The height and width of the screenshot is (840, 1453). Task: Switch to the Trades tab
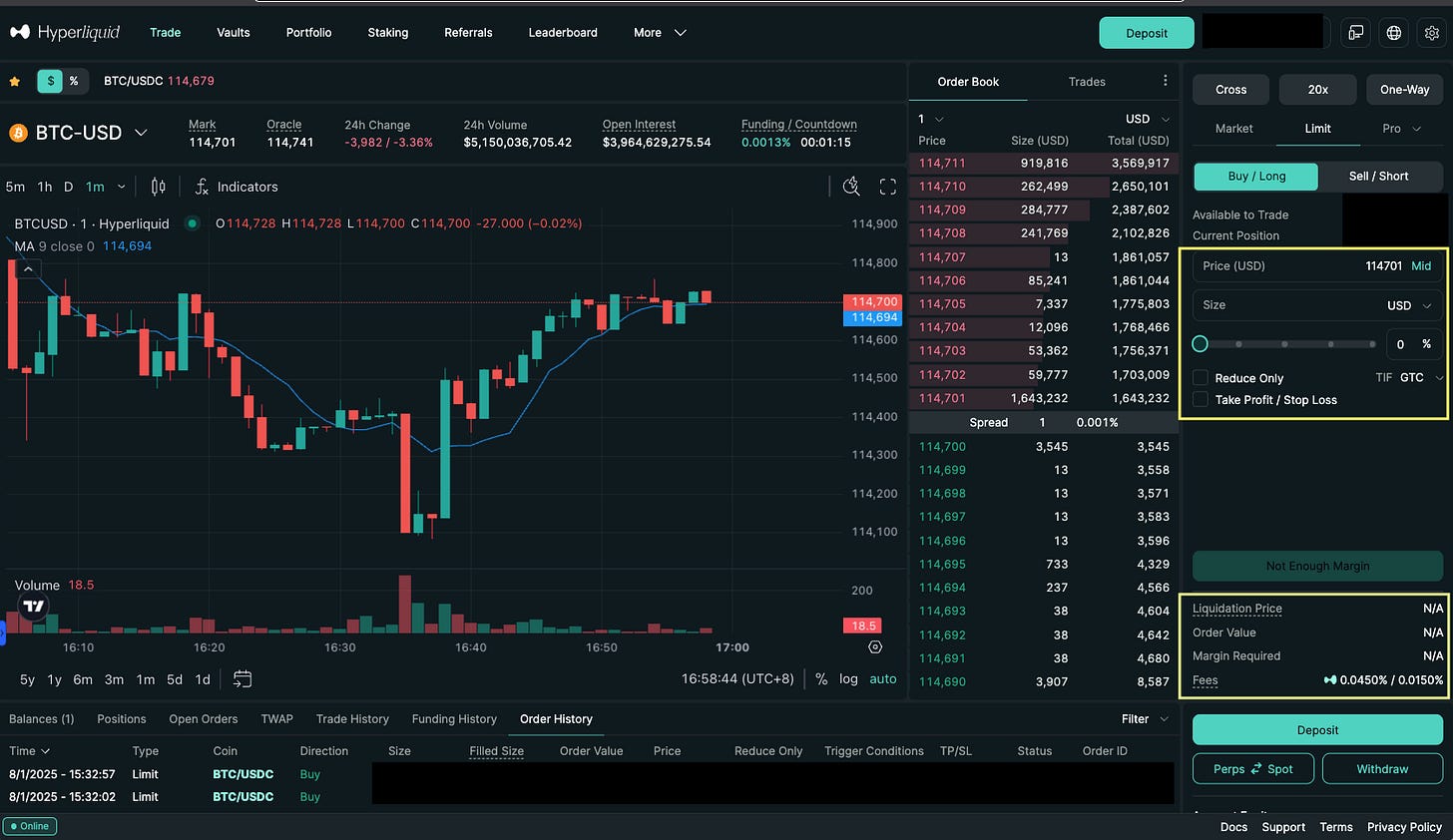pos(1087,82)
